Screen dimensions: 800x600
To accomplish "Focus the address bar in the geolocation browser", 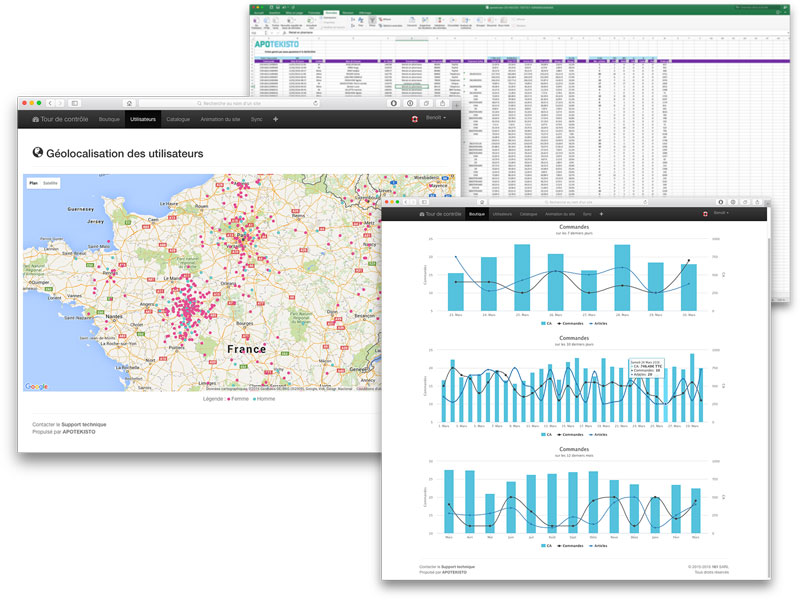I will tap(230, 103).
